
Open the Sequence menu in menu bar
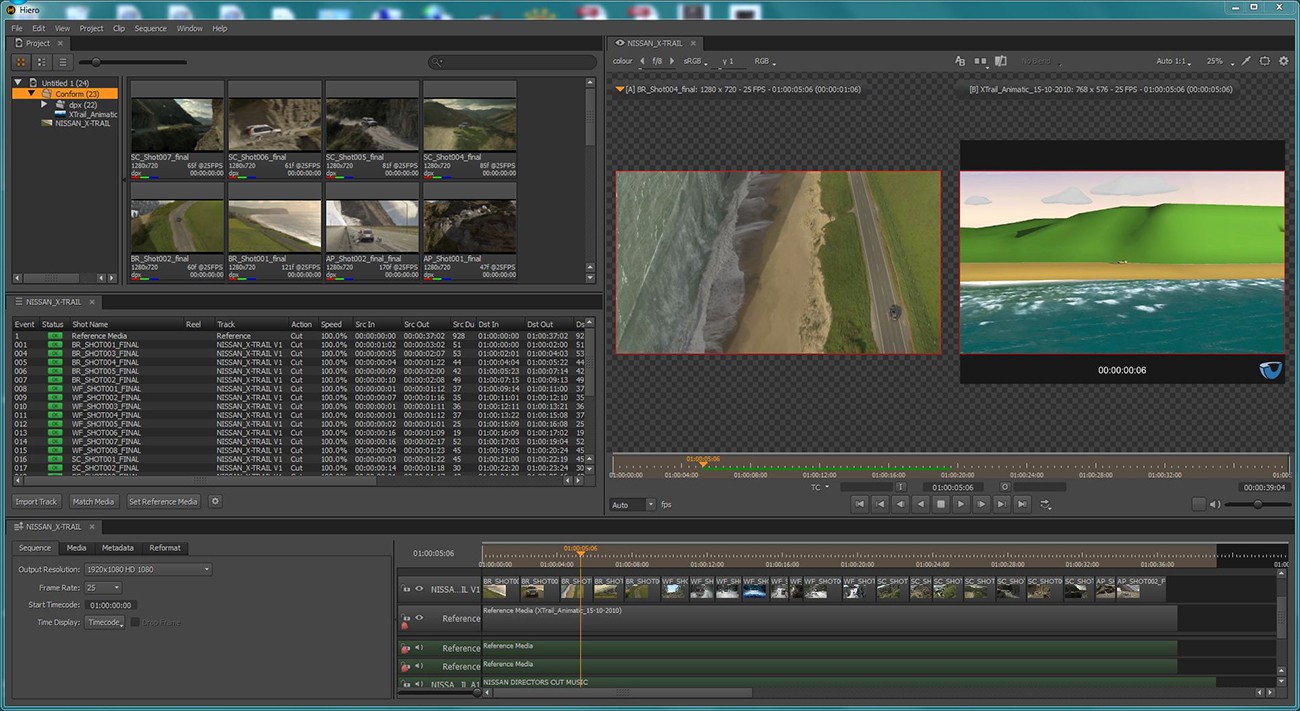click(150, 28)
